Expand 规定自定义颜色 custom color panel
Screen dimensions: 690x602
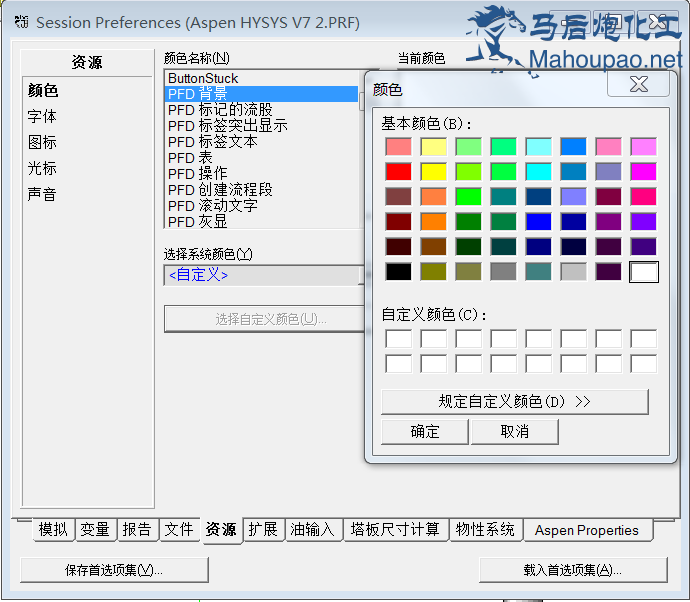tap(515, 401)
